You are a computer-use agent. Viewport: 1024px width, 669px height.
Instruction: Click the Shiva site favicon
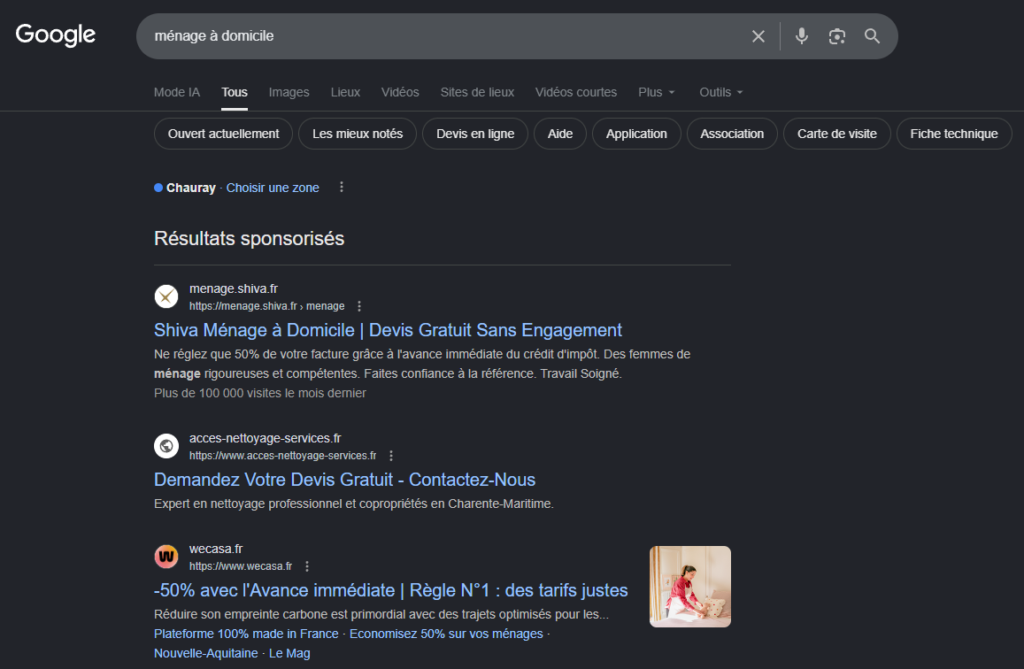coord(167,297)
